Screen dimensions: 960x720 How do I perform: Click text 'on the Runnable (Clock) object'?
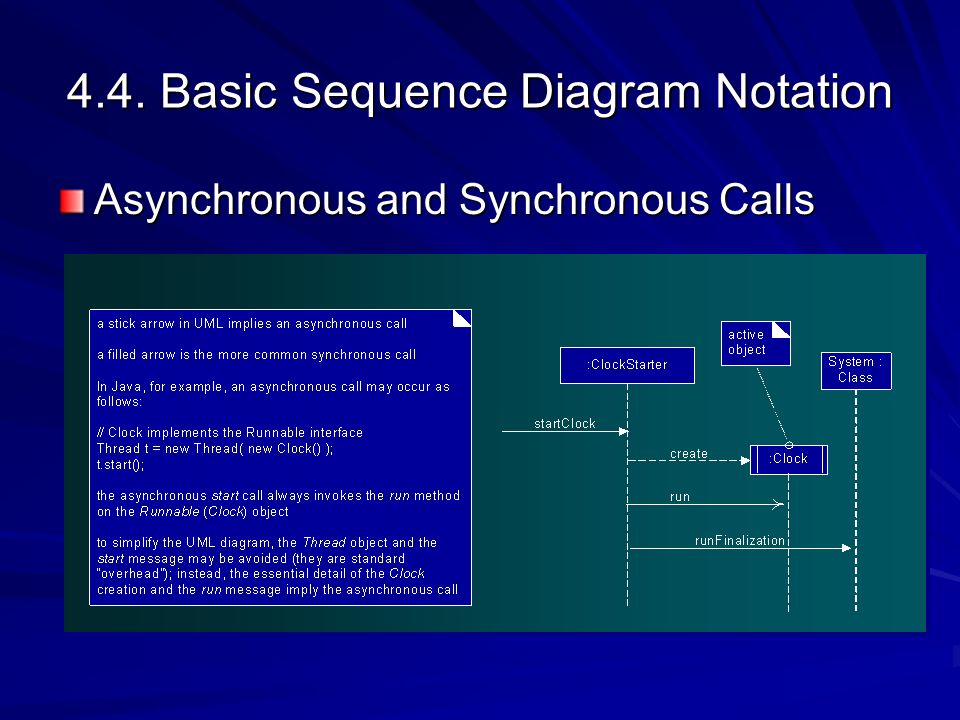pos(192,512)
